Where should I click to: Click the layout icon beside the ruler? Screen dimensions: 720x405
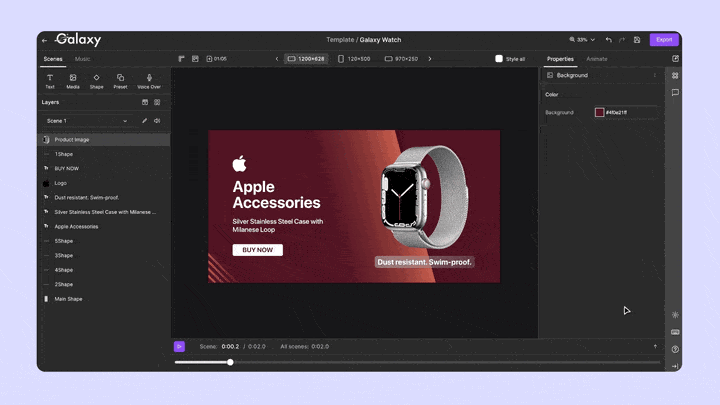195,59
